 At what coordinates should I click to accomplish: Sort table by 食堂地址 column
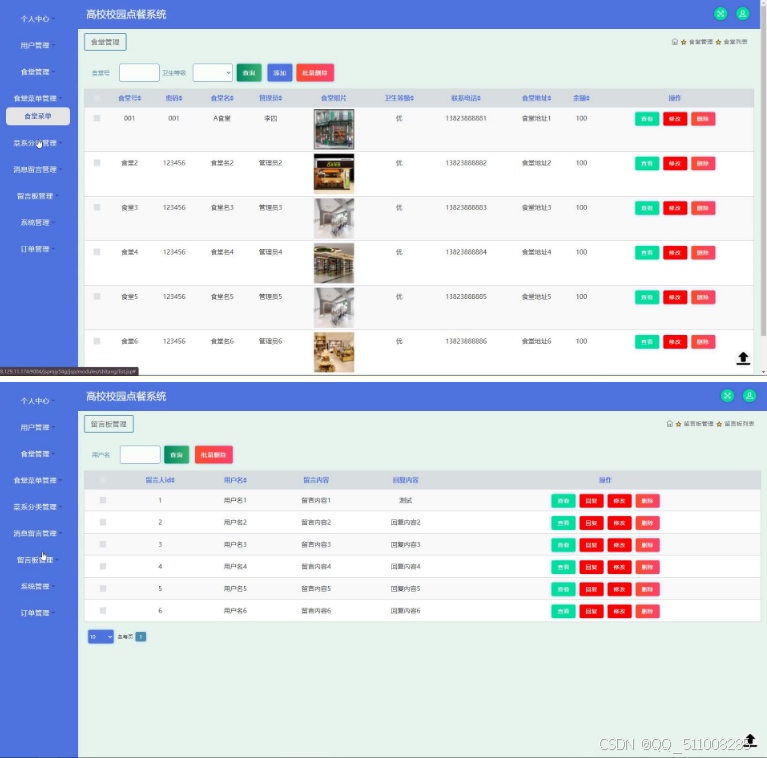coord(536,98)
